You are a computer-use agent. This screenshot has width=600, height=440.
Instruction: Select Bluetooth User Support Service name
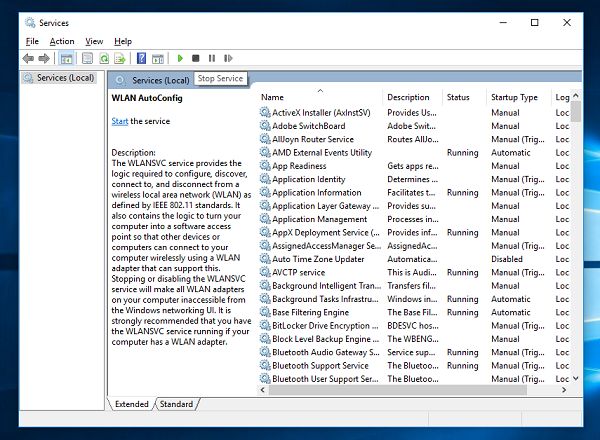(325, 378)
